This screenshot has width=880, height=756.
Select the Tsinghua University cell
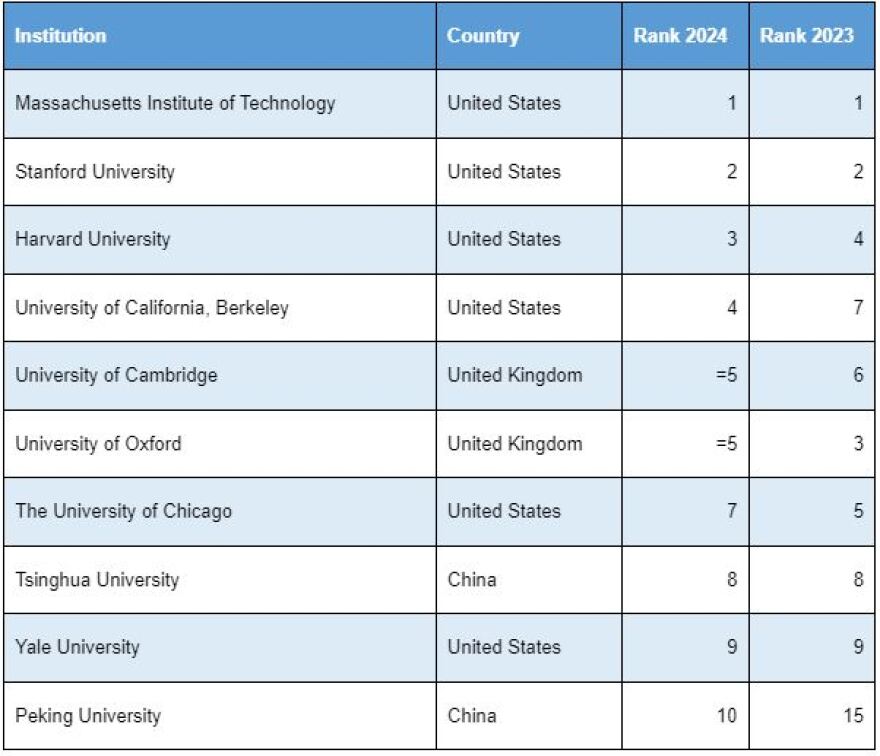(x=97, y=579)
